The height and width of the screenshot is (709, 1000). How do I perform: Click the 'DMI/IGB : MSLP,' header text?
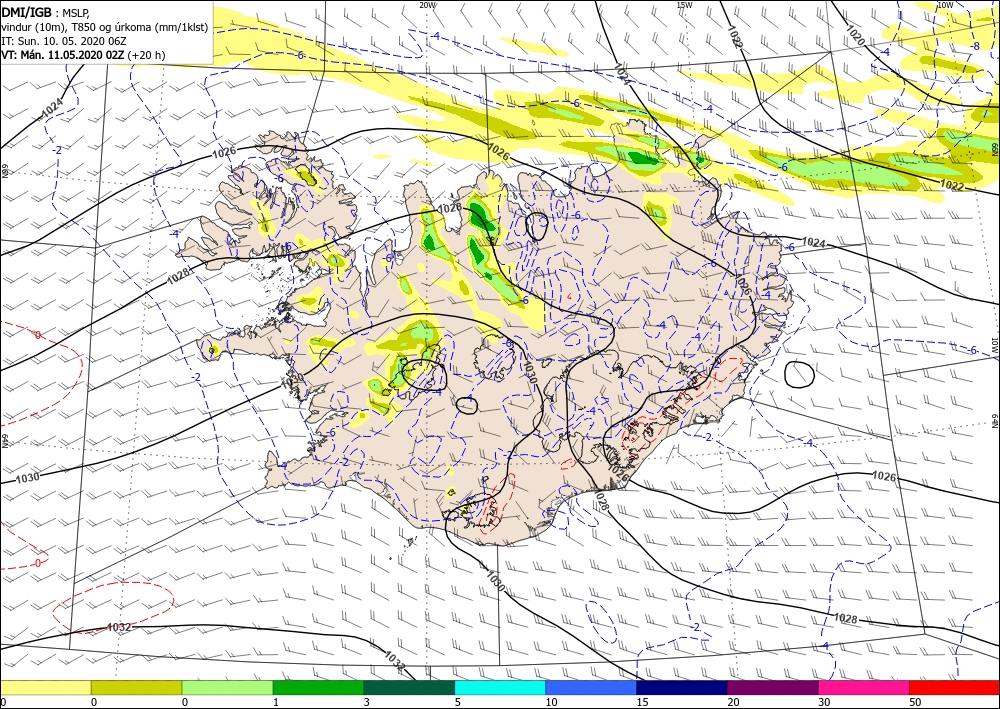point(46,13)
